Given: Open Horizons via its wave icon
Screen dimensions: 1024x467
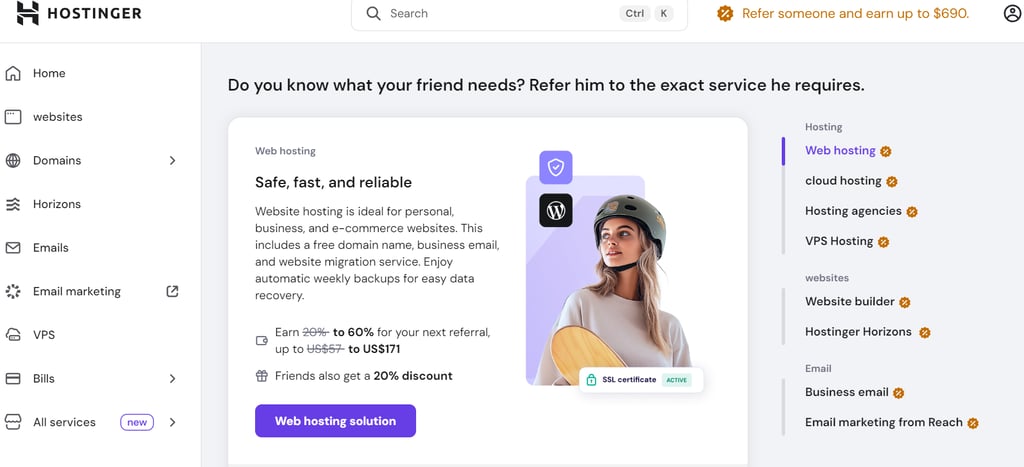Looking at the screenshot, I should 13,204.
